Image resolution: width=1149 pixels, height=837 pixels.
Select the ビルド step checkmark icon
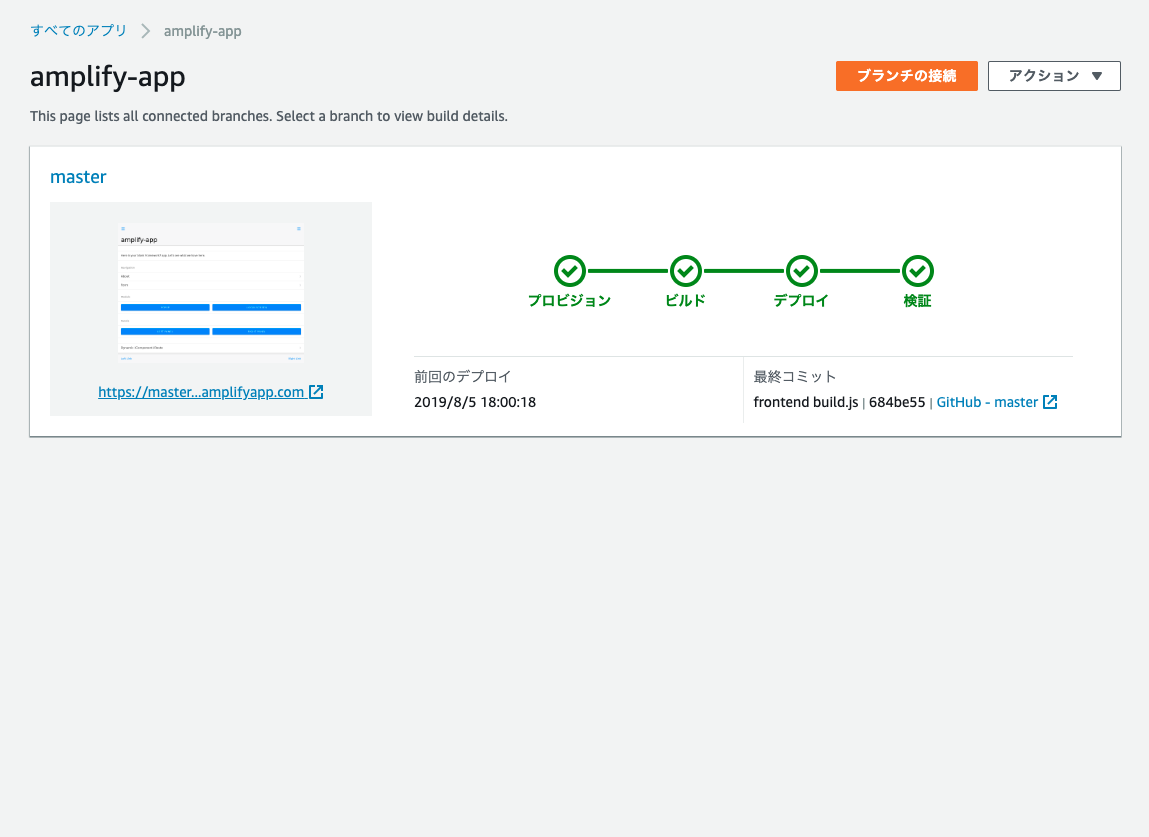coord(685,271)
